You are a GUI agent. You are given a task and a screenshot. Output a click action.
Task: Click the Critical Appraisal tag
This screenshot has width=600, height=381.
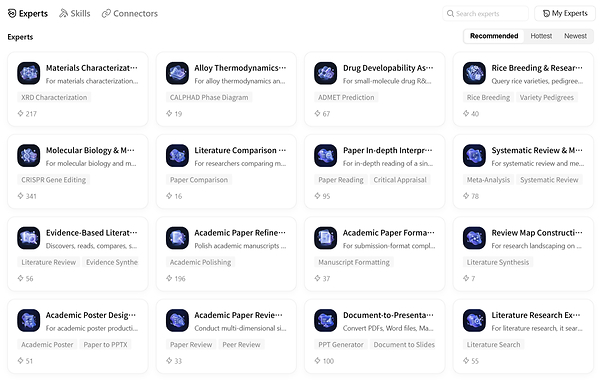[x=400, y=179]
